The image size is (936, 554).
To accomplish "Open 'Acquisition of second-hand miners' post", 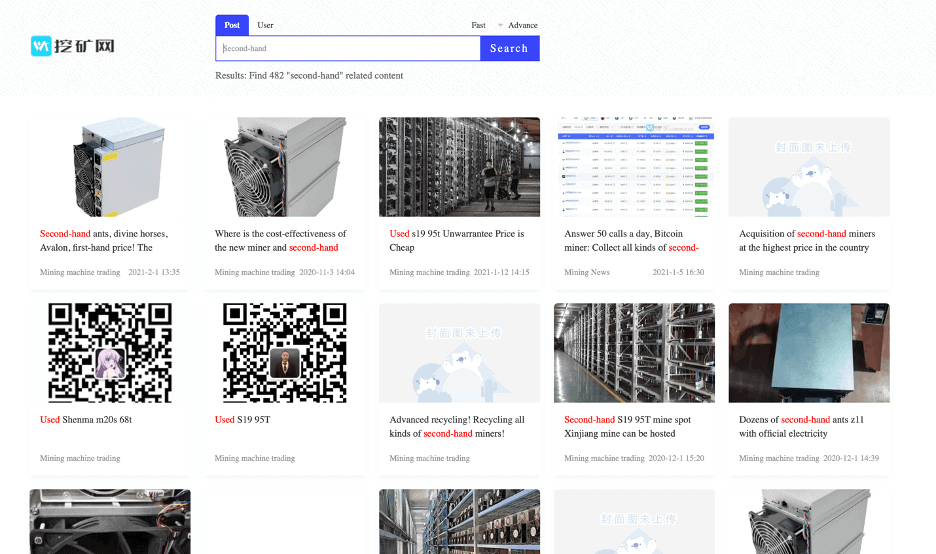I will [x=807, y=241].
